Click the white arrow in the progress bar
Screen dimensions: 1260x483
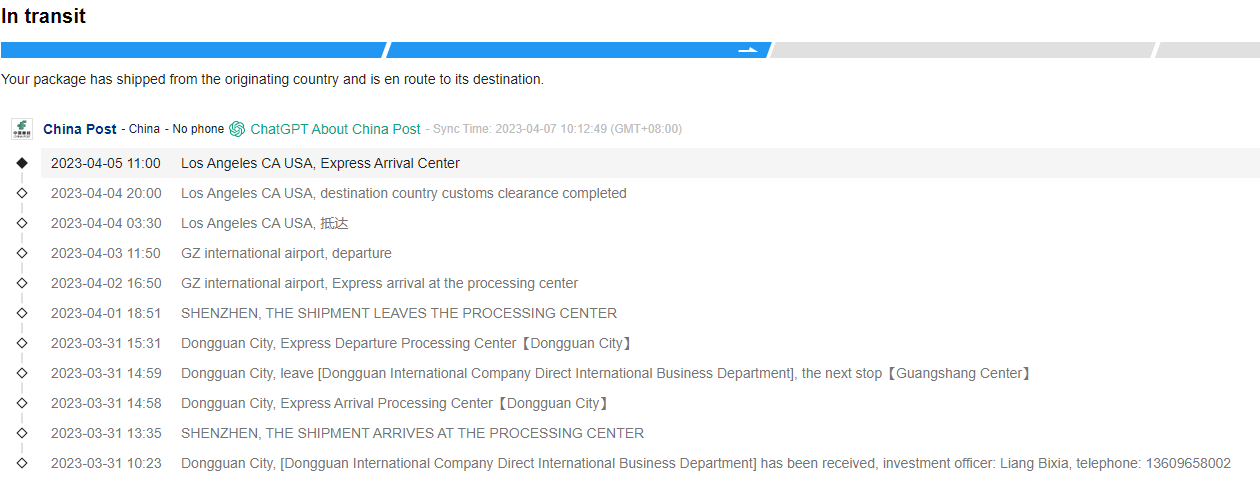point(747,50)
